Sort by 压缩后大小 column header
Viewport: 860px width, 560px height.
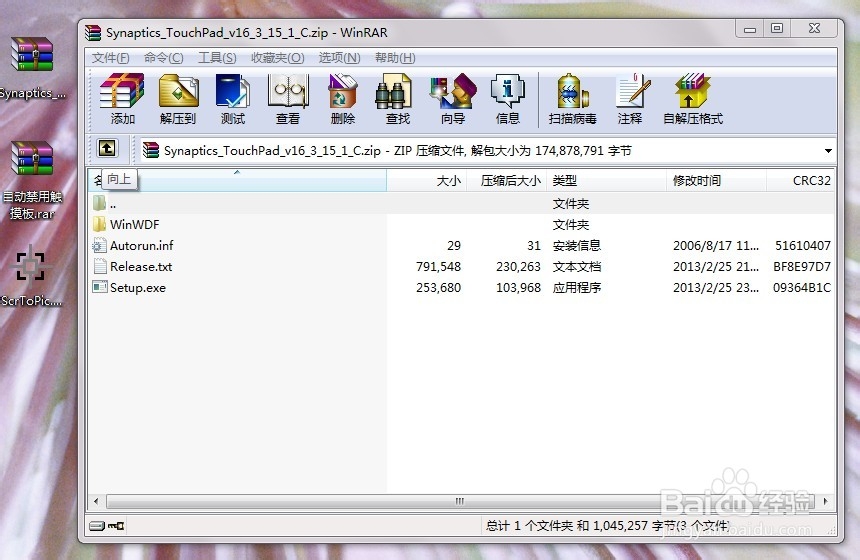click(506, 180)
